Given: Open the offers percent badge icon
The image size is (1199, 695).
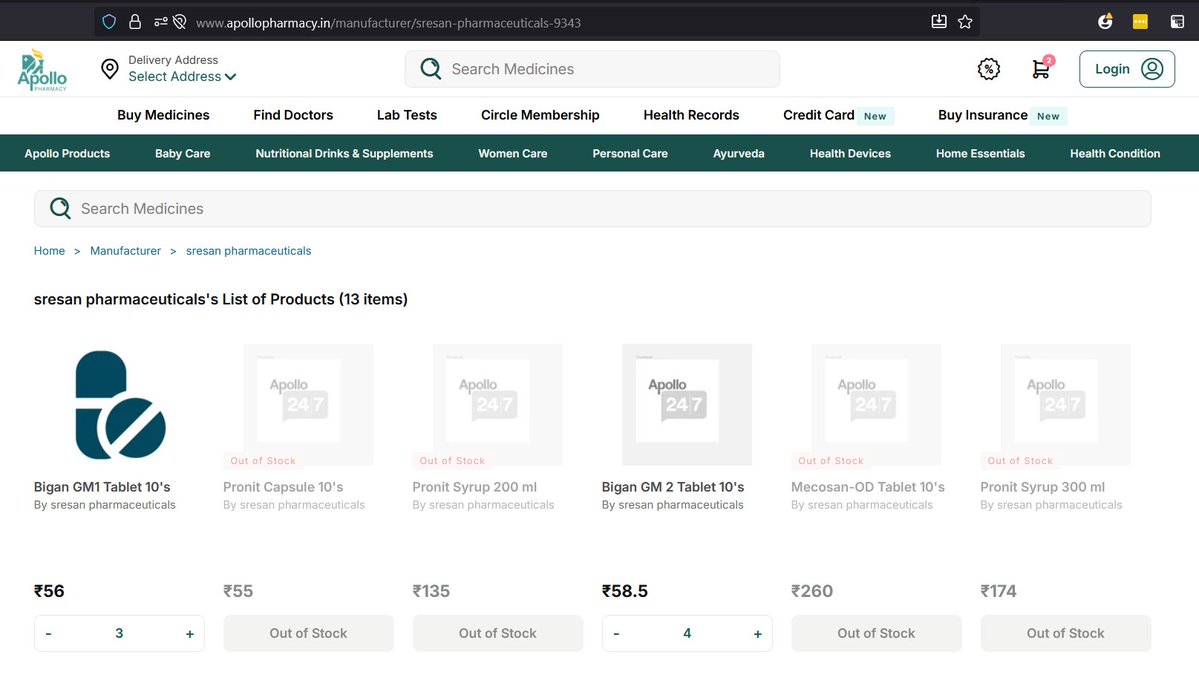Looking at the screenshot, I should pos(989,69).
